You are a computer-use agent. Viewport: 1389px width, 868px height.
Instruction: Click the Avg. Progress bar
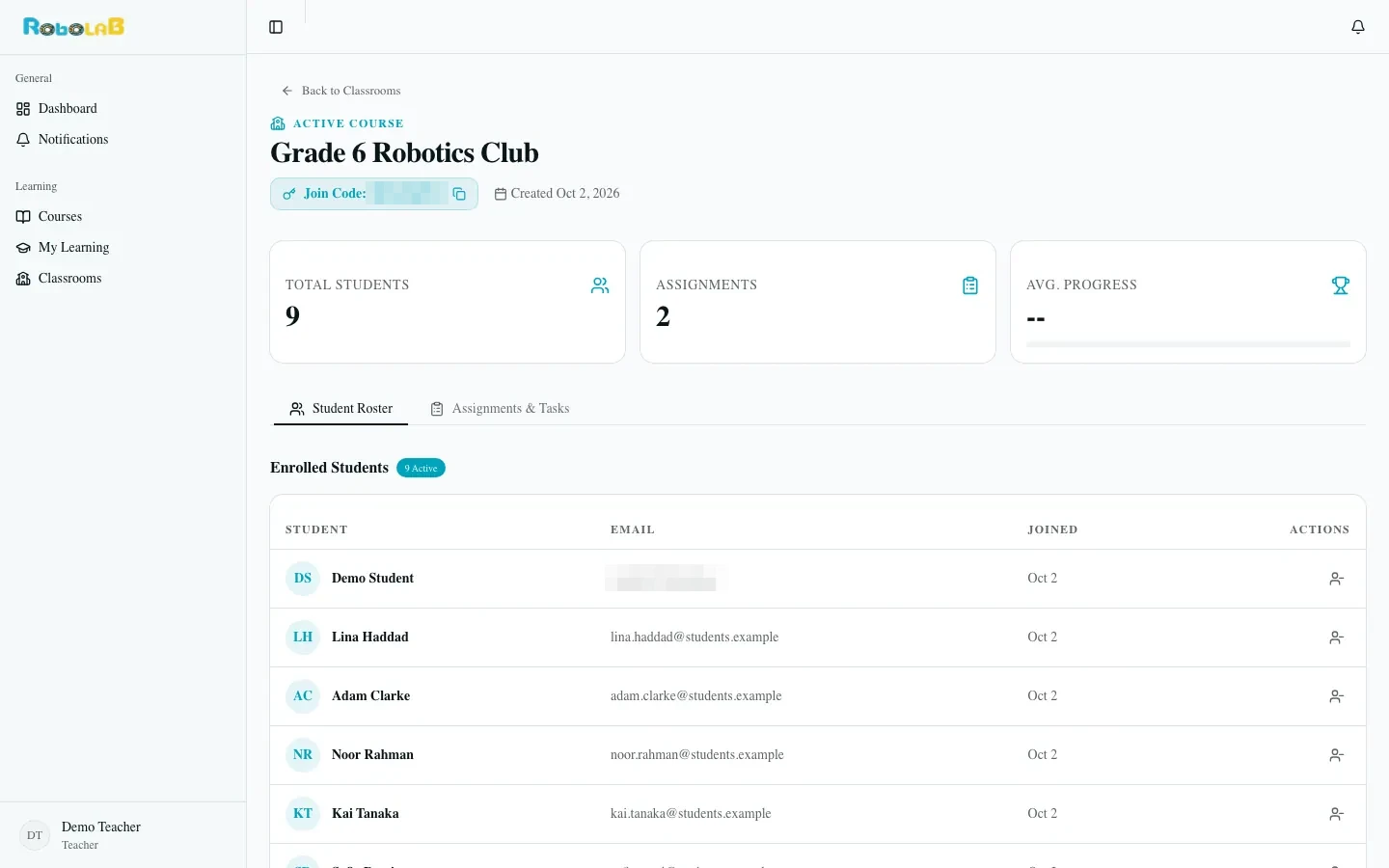pos(1188,344)
